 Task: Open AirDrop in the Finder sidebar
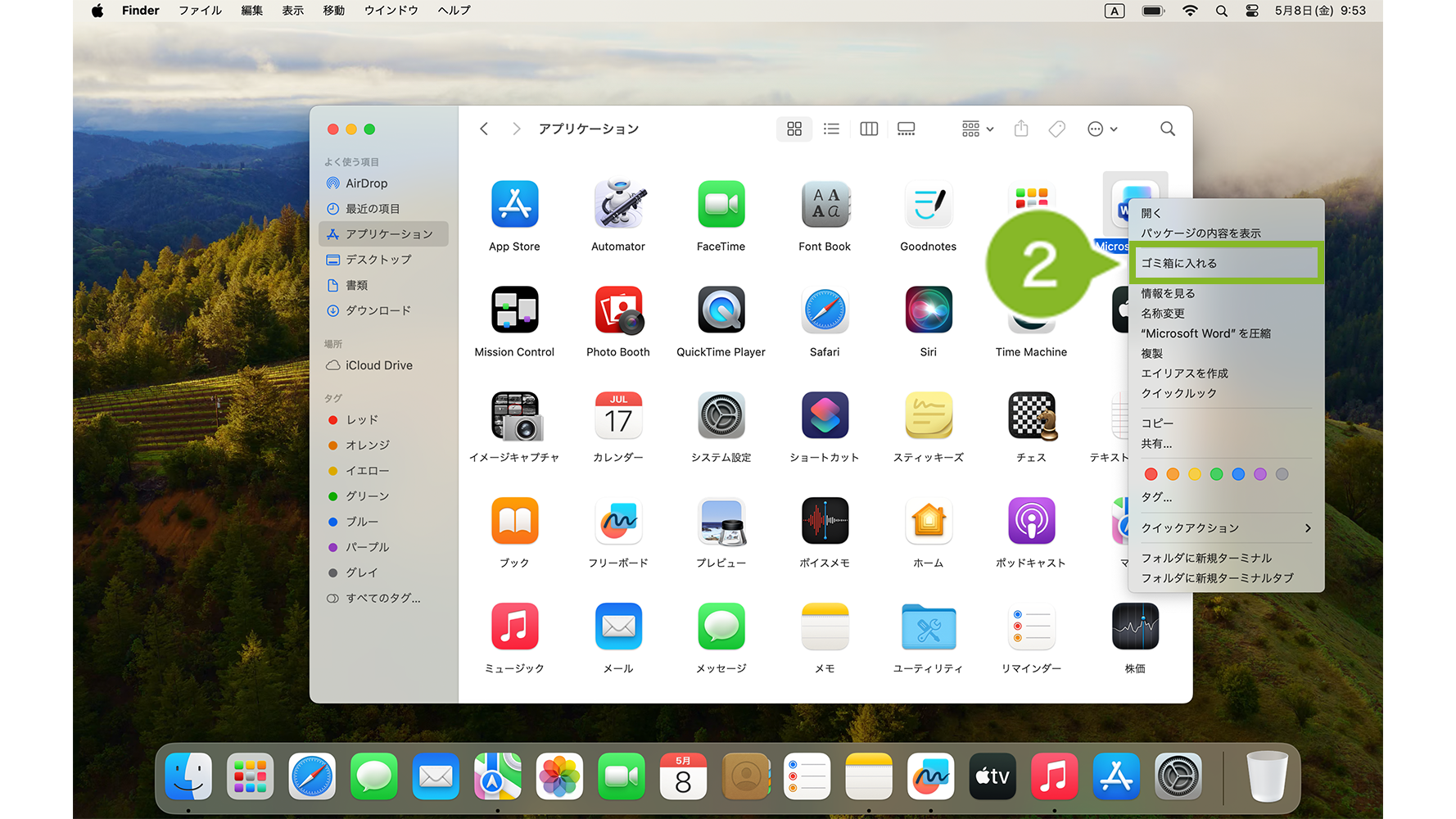coord(383,183)
